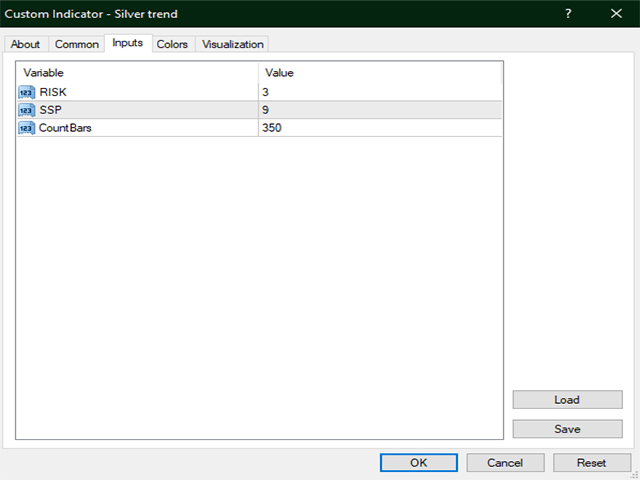The image size is (640, 480).
Task: Reset inputs with Reset button
Action: tap(591, 463)
